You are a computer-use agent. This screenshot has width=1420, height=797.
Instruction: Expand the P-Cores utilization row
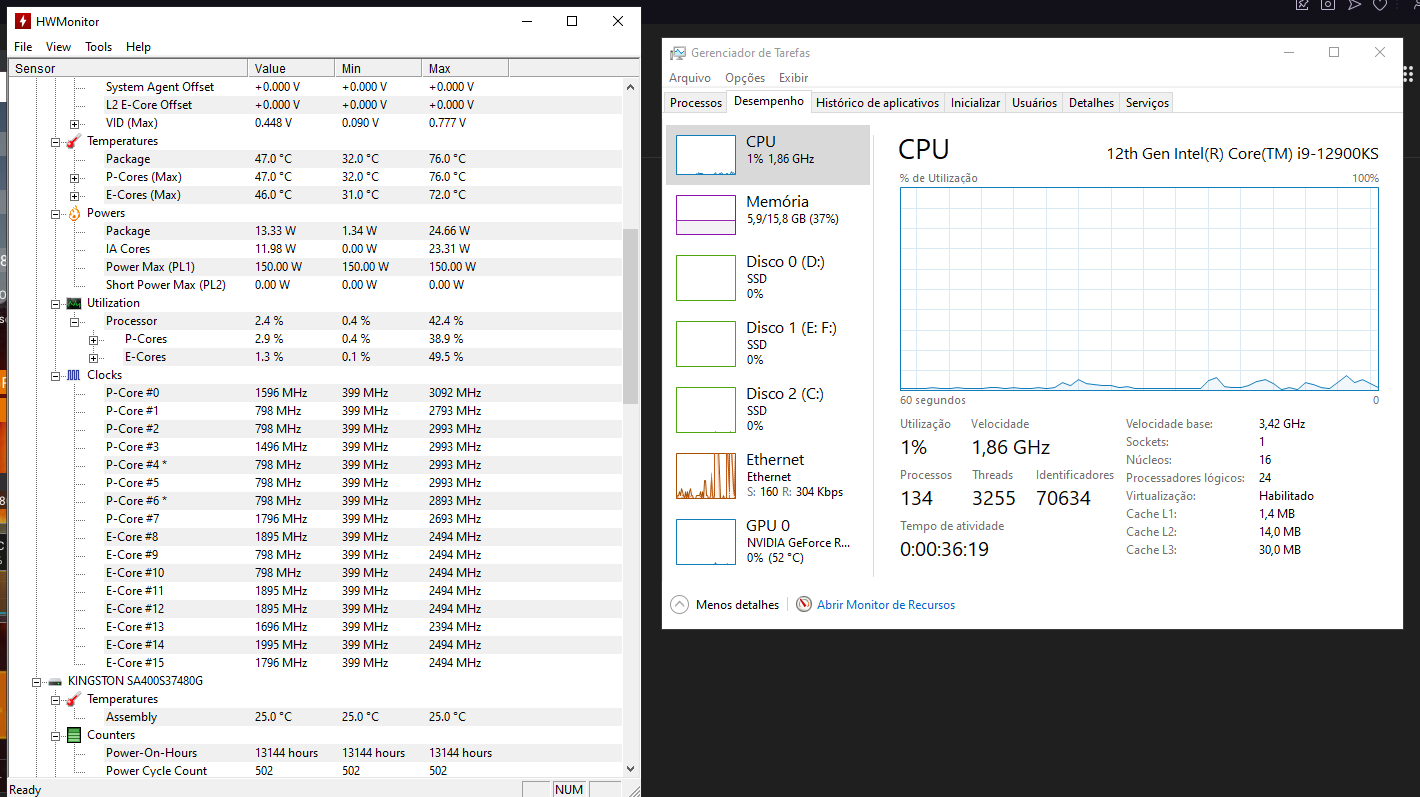[93, 339]
